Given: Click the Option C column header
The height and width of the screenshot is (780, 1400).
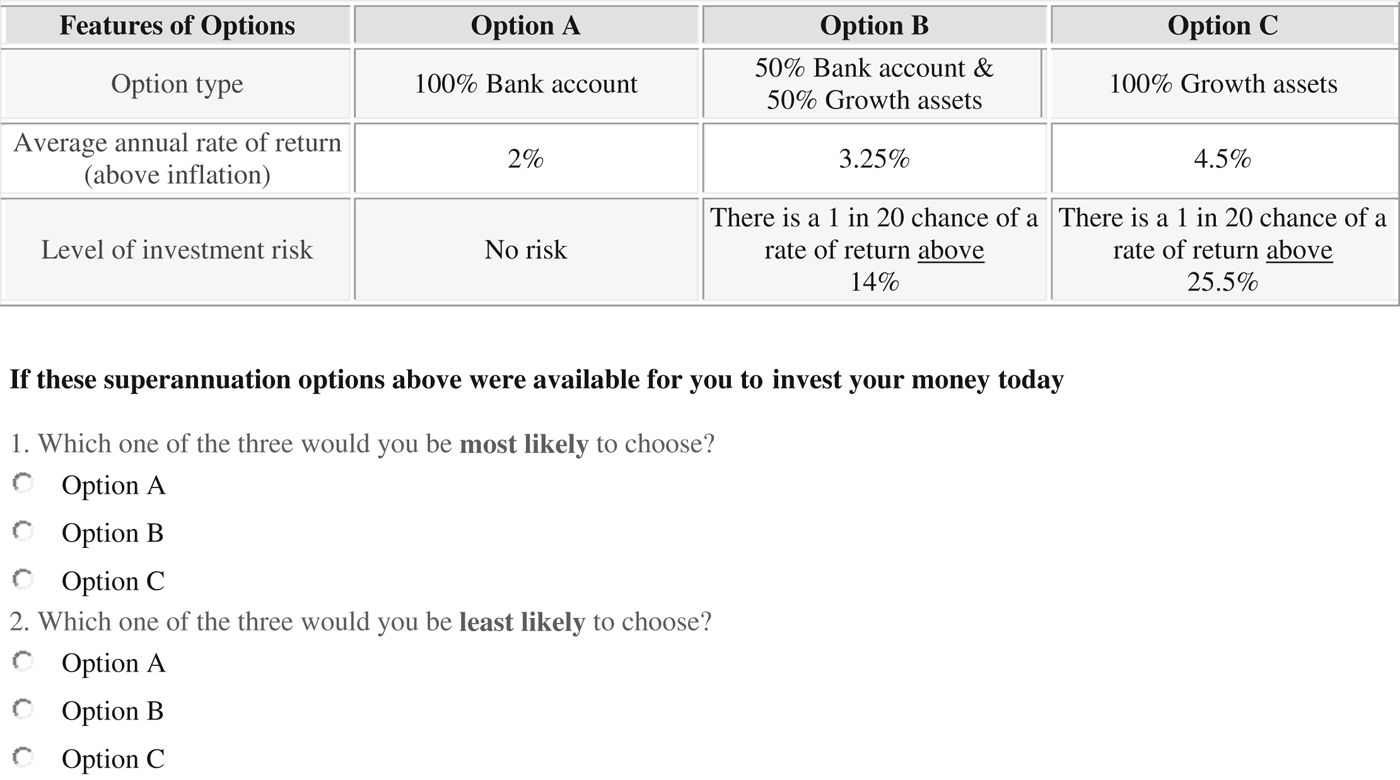Looking at the screenshot, I should 1223,25.
